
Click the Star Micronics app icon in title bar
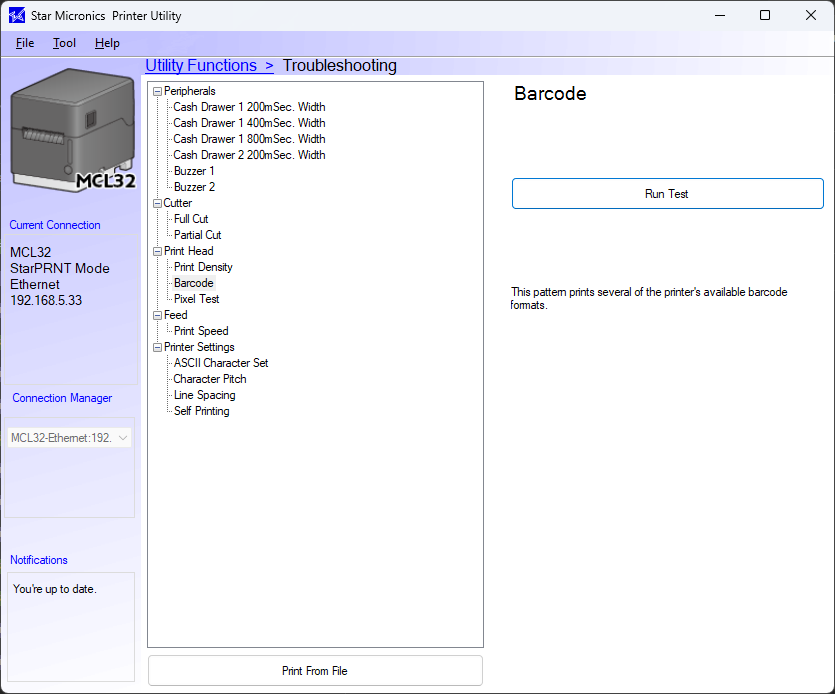click(x=17, y=16)
